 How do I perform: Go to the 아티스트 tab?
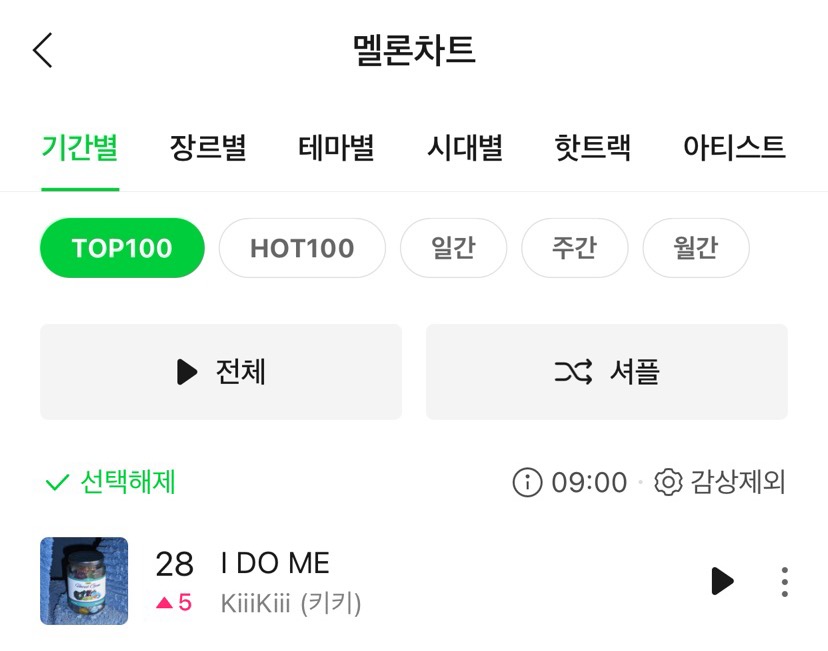point(733,148)
